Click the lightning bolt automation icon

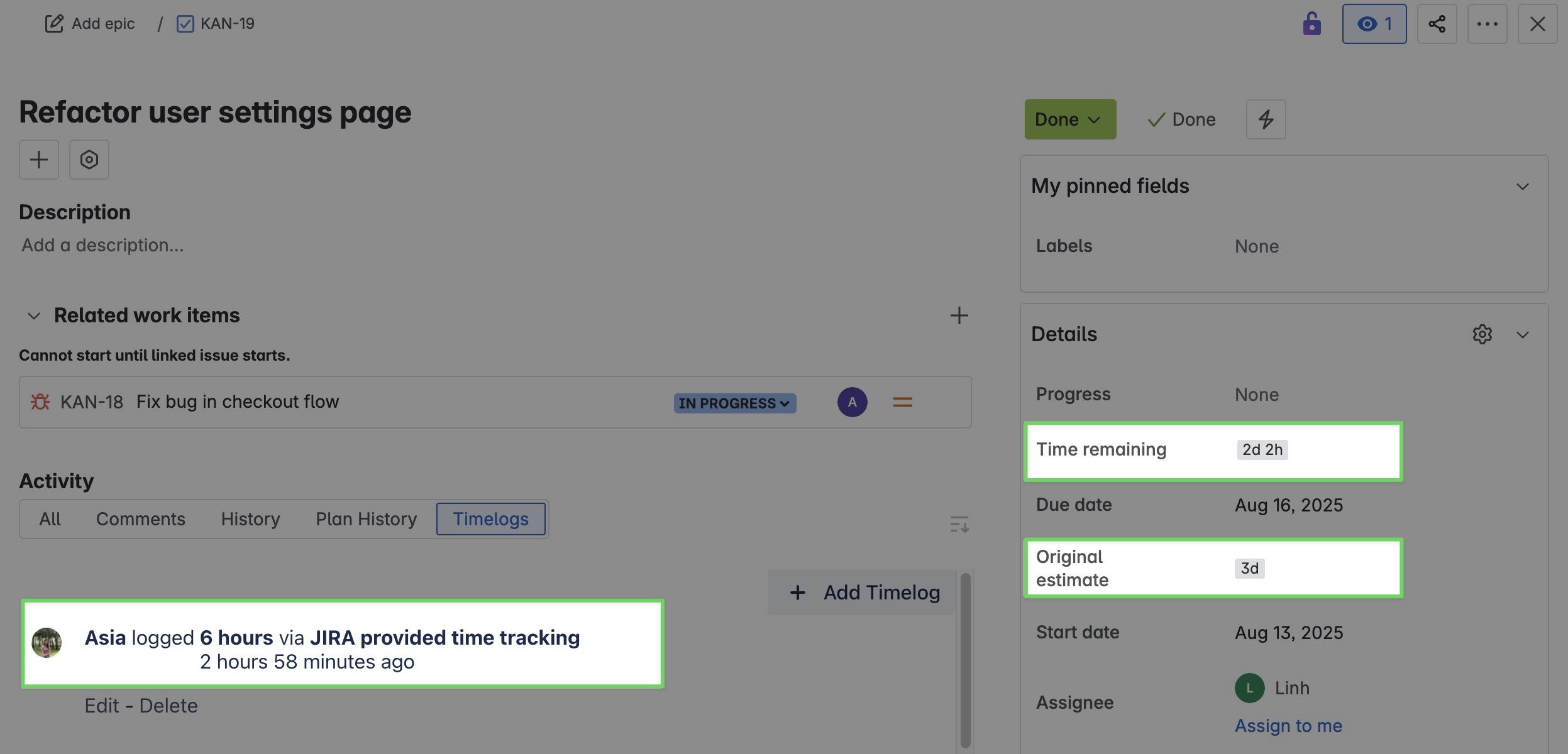[1266, 119]
